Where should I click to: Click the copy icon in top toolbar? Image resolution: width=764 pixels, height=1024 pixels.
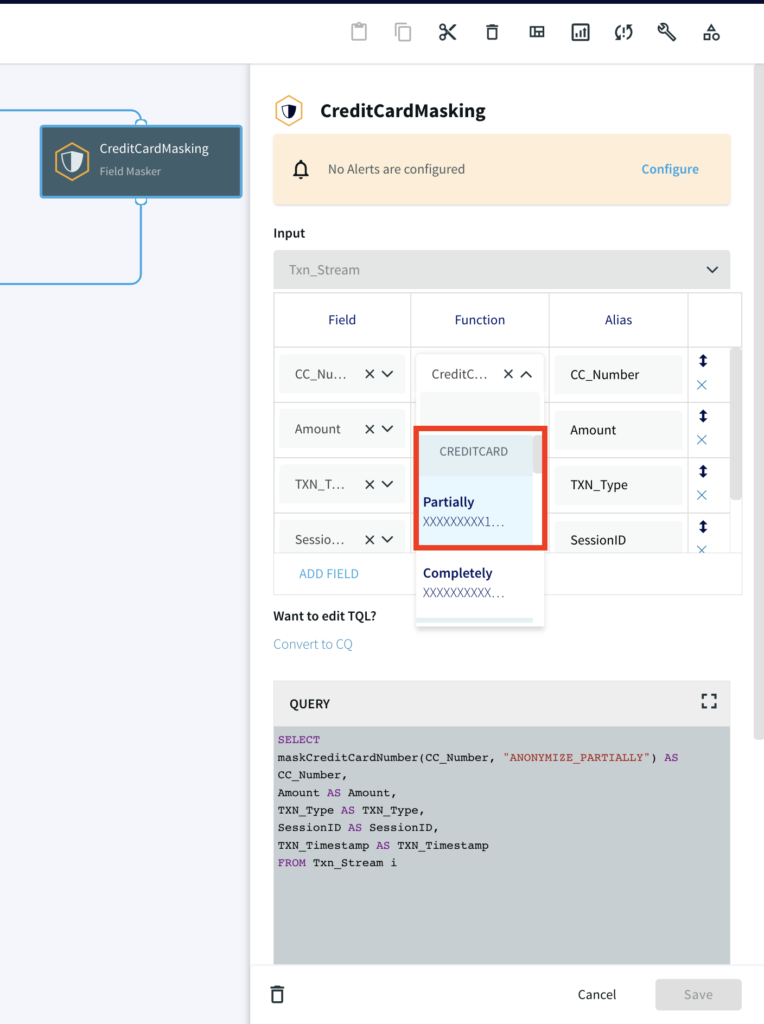403,32
